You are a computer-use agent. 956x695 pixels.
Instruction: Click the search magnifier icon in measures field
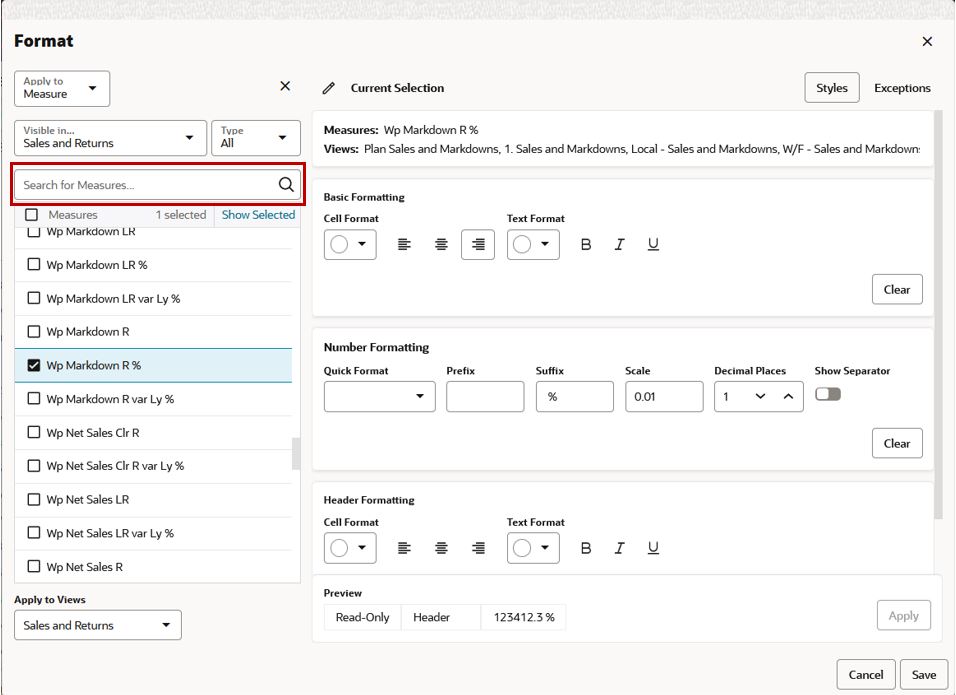(x=285, y=185)
